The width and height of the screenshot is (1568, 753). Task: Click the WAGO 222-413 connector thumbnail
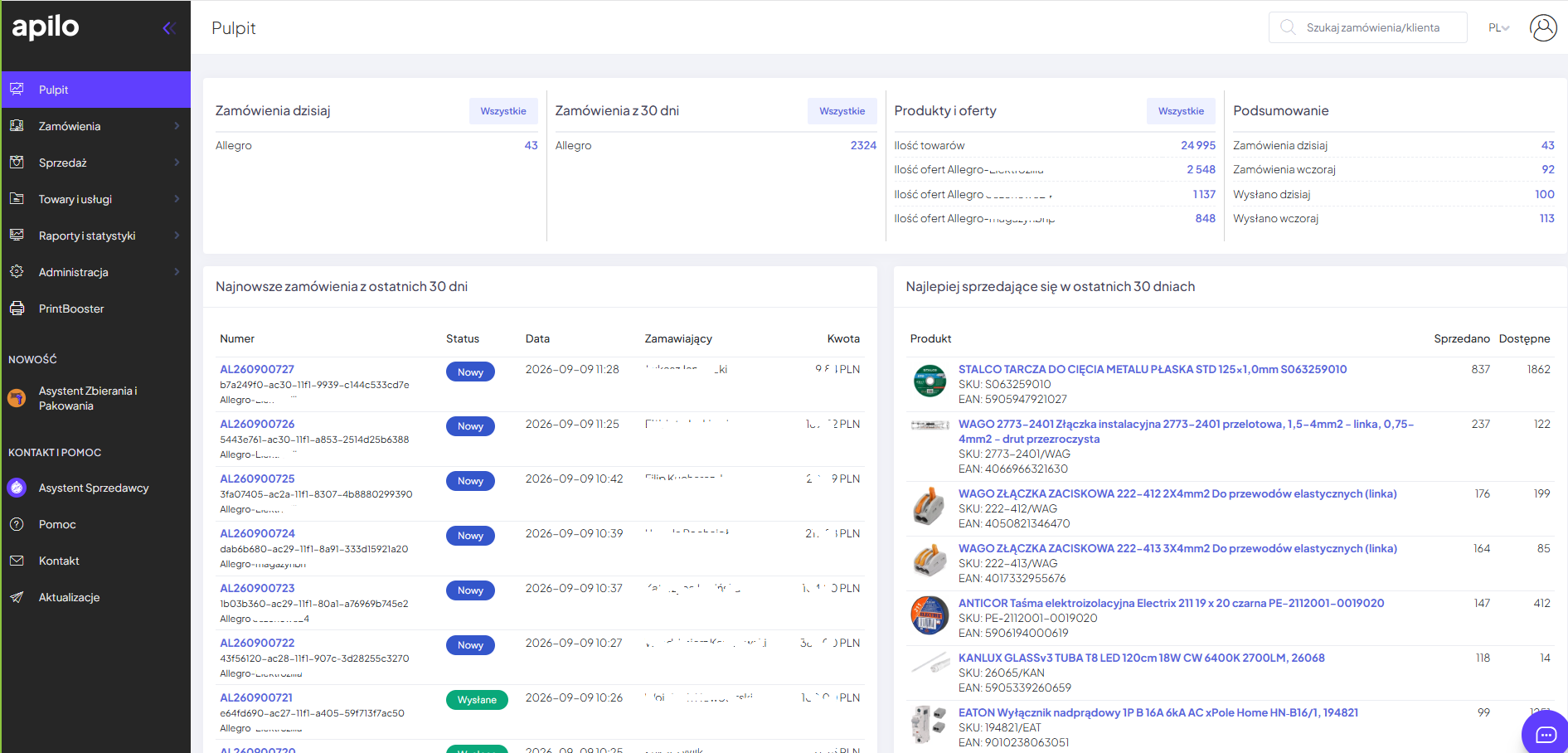[x=930, y=561]
